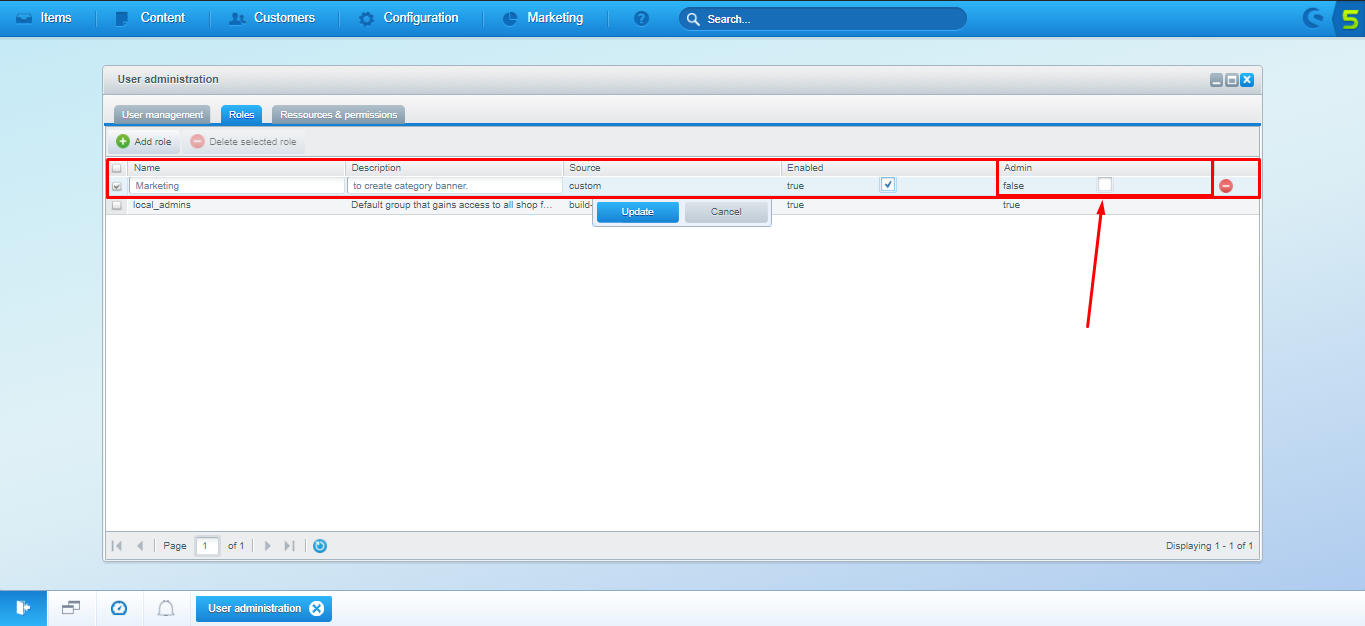Tick the select-all checkbox in header
Image resolution: width=1365 pixels, height=626 pixels.
[117, 168]
